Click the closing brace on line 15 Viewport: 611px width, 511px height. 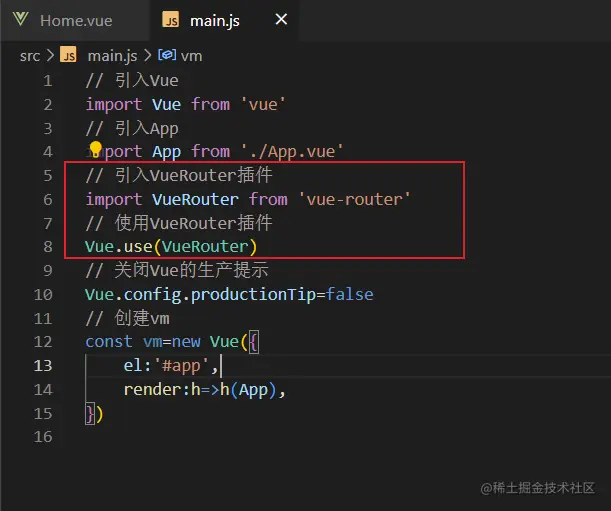tap(90, 414)
